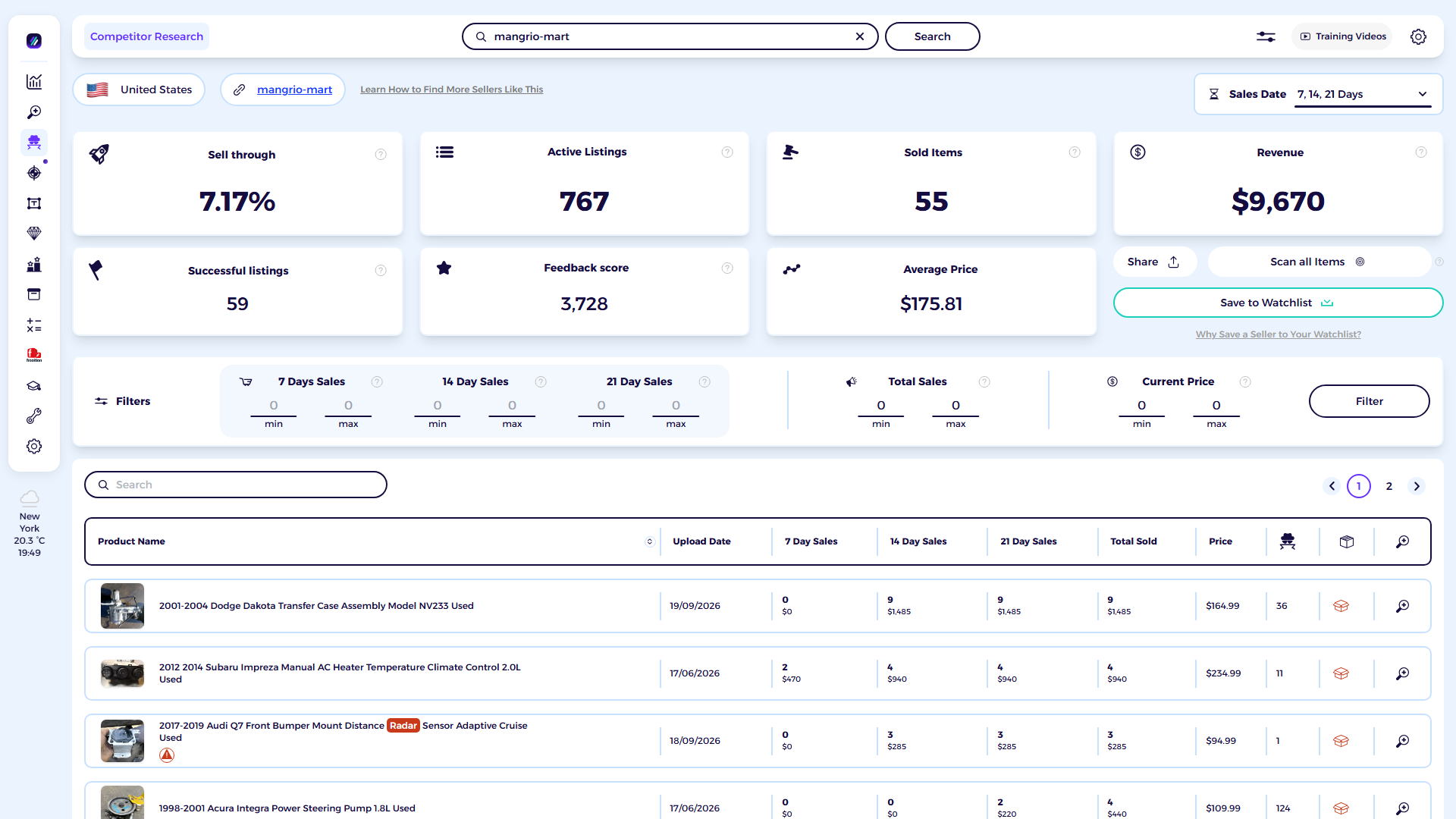Screen dimensions: 1456x819
Task: Open the wrench tools sidebar icon
Action: [x=34, y=416]
